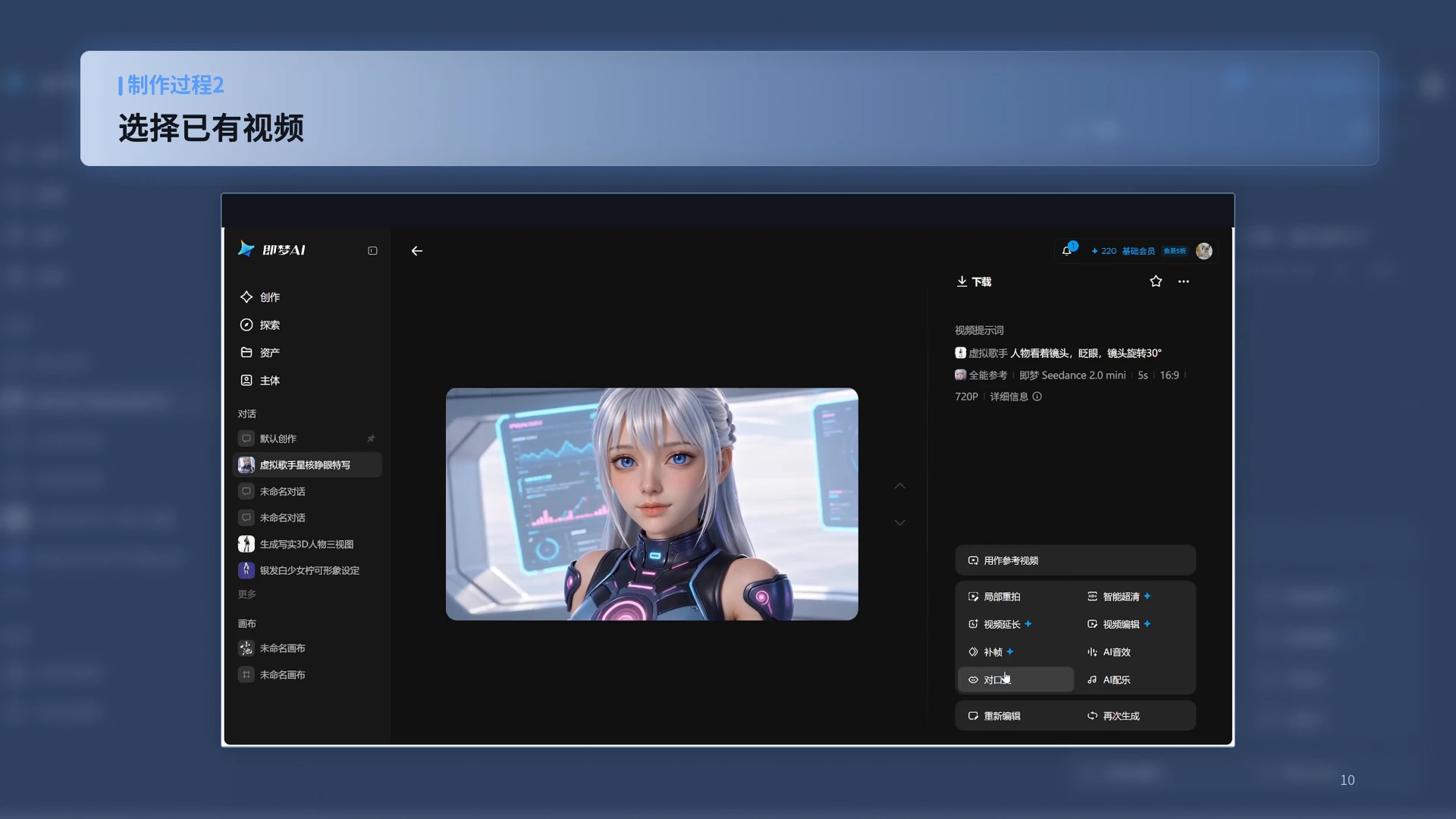Open the three-dot more options menu
1456x819 pixels.
[x=1184, y=281]
